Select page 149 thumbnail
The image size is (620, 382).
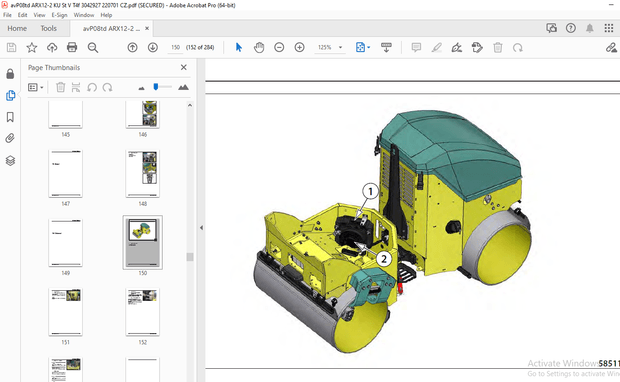[66, 242]
